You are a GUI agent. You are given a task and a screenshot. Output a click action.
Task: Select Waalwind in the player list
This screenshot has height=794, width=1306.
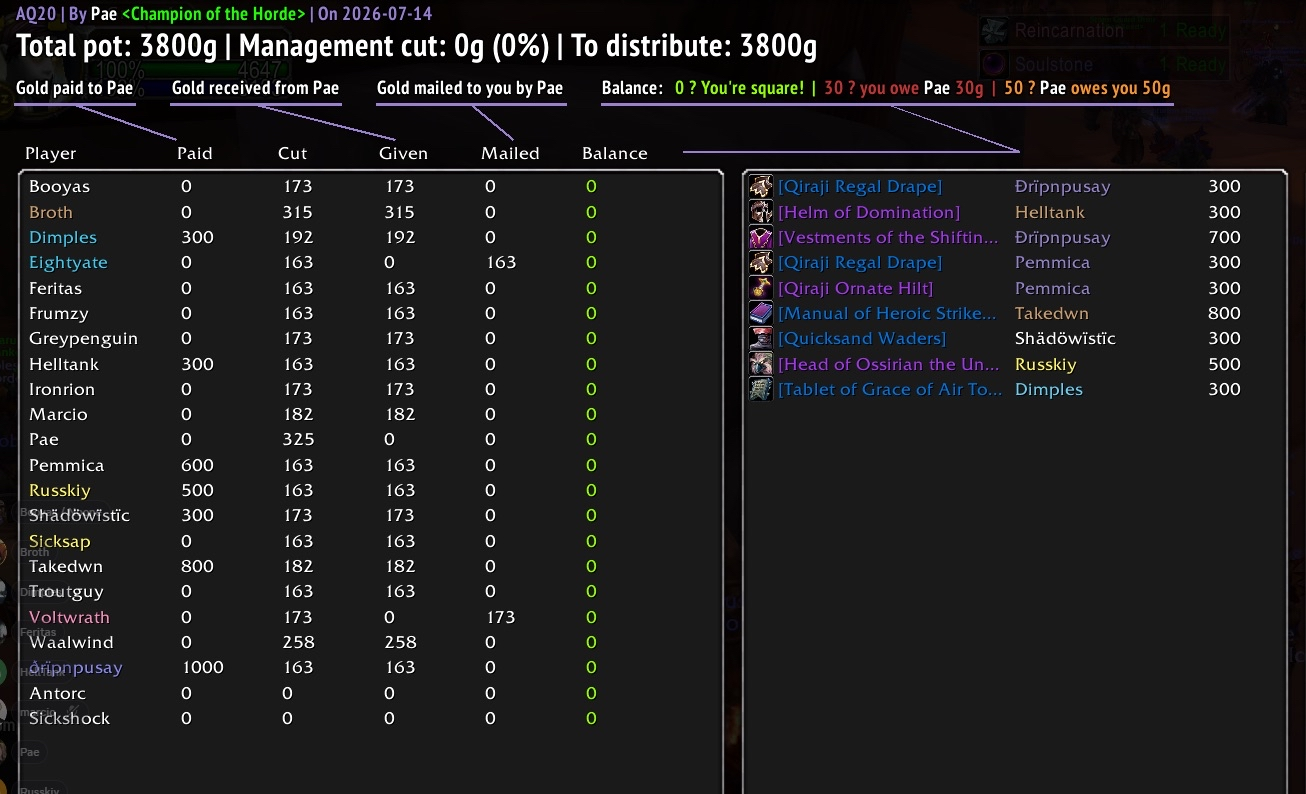(71, 642)
